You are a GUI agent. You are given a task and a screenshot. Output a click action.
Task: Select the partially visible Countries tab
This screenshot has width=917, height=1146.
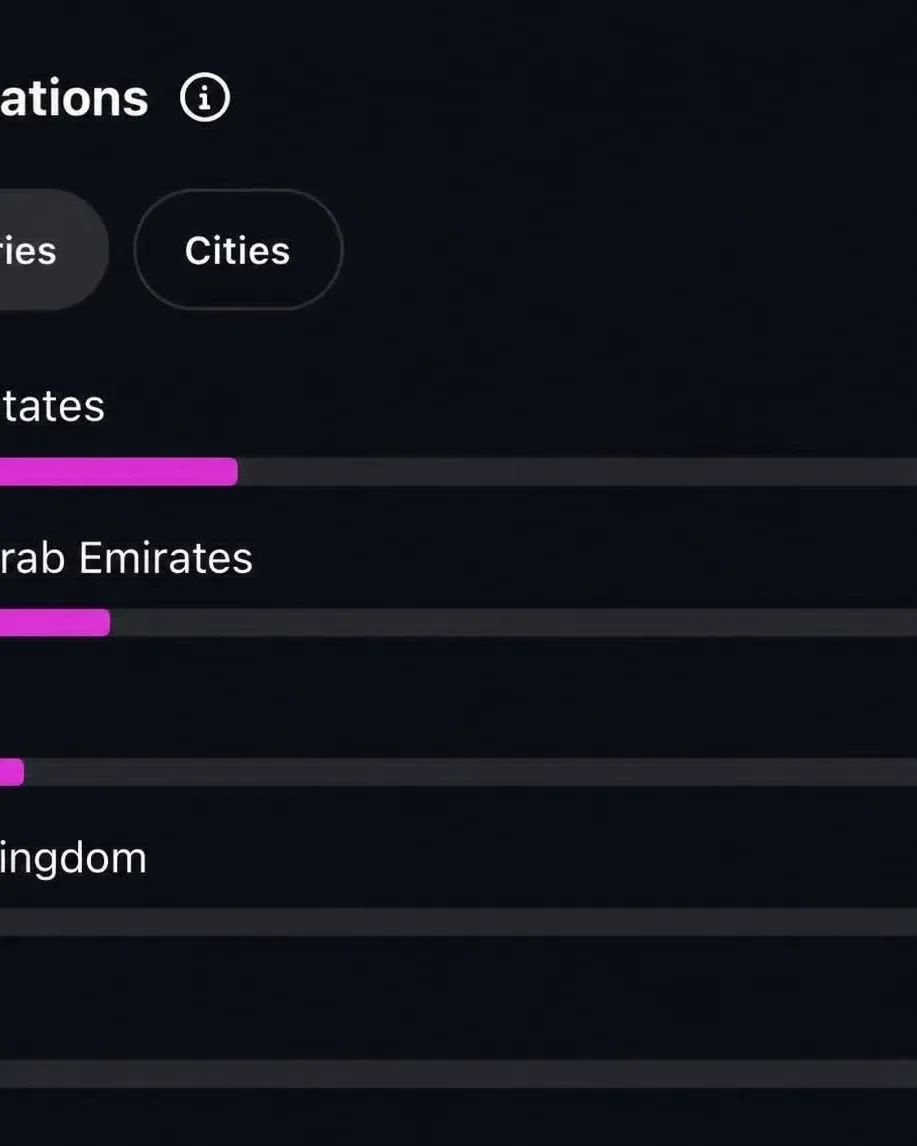(x=54, y=250)
